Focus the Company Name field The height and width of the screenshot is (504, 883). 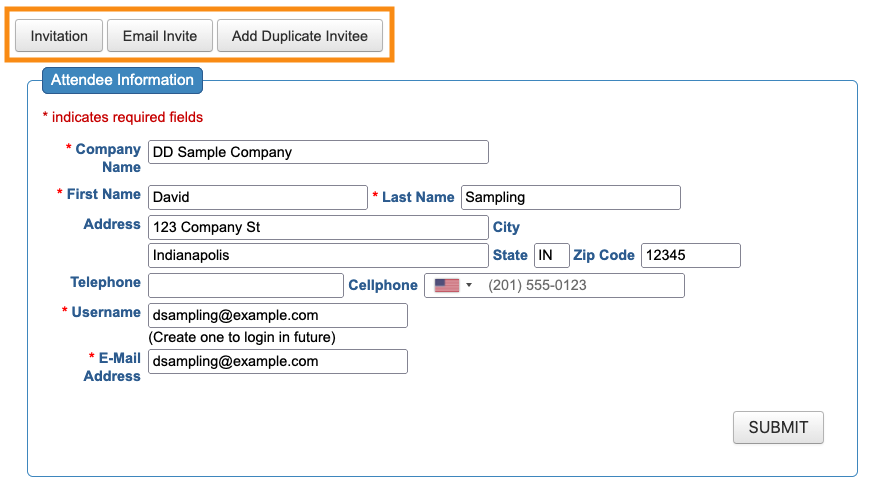[x=318, y=152]
